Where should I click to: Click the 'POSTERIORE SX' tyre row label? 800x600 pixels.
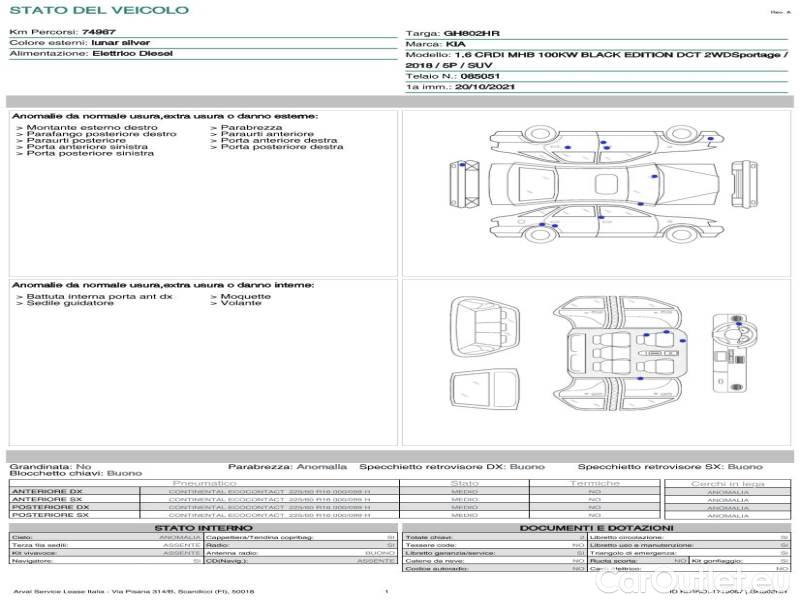51,515
